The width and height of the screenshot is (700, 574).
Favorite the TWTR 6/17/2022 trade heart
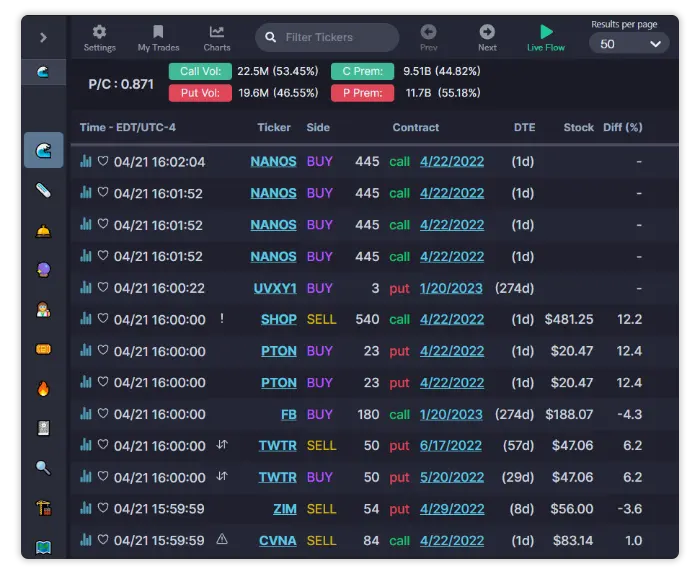point(103,445)
